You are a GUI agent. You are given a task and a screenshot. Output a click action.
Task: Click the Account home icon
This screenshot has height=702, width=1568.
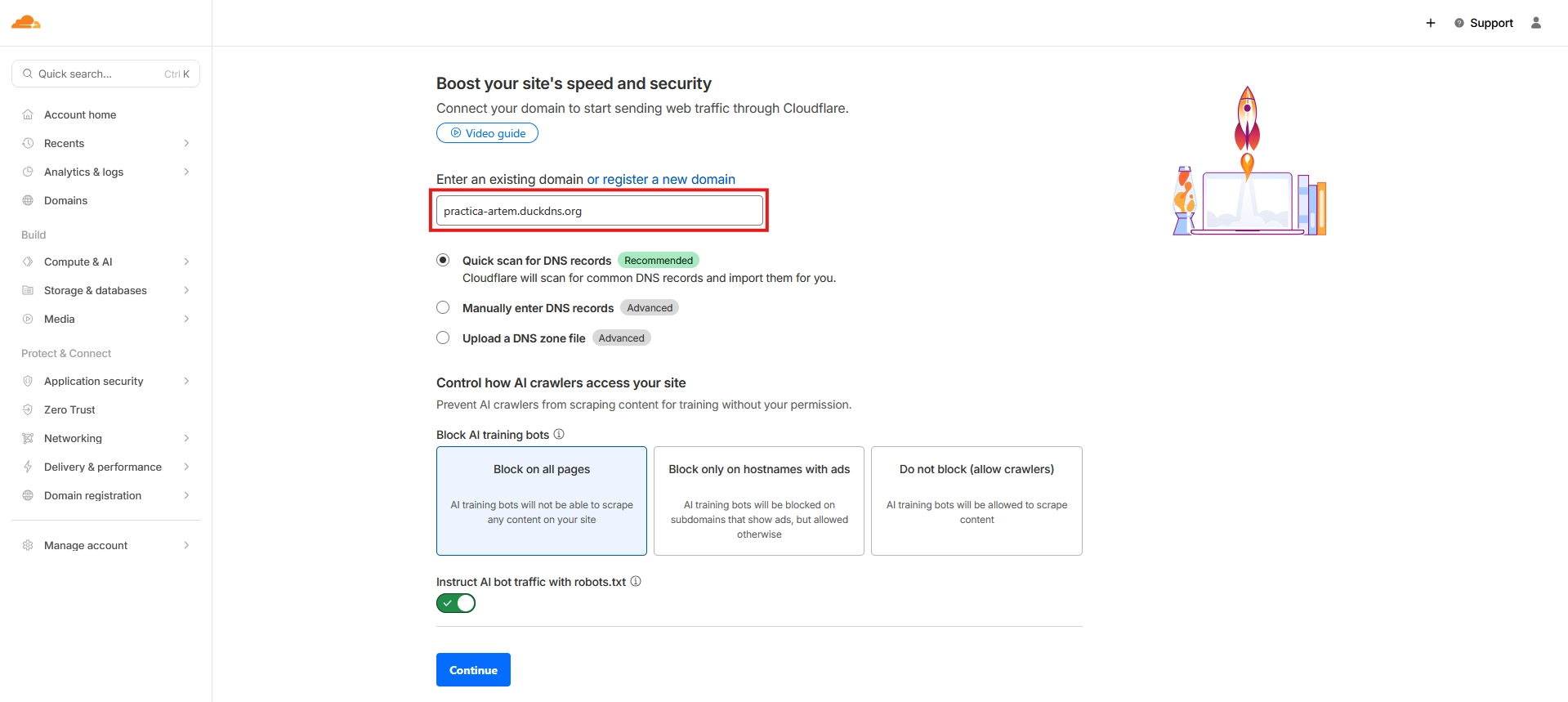click(28, 114)
